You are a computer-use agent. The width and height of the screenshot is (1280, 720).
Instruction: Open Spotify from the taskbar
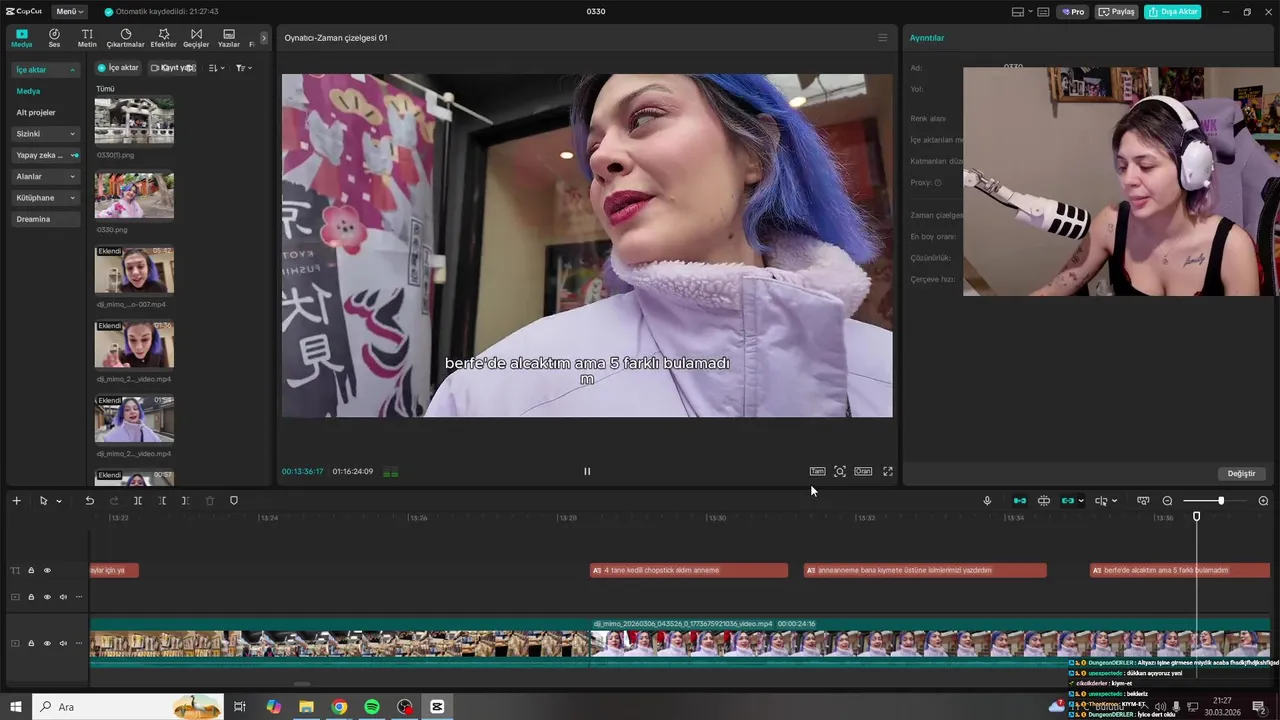pyautogui.click(x=372, y=707)
